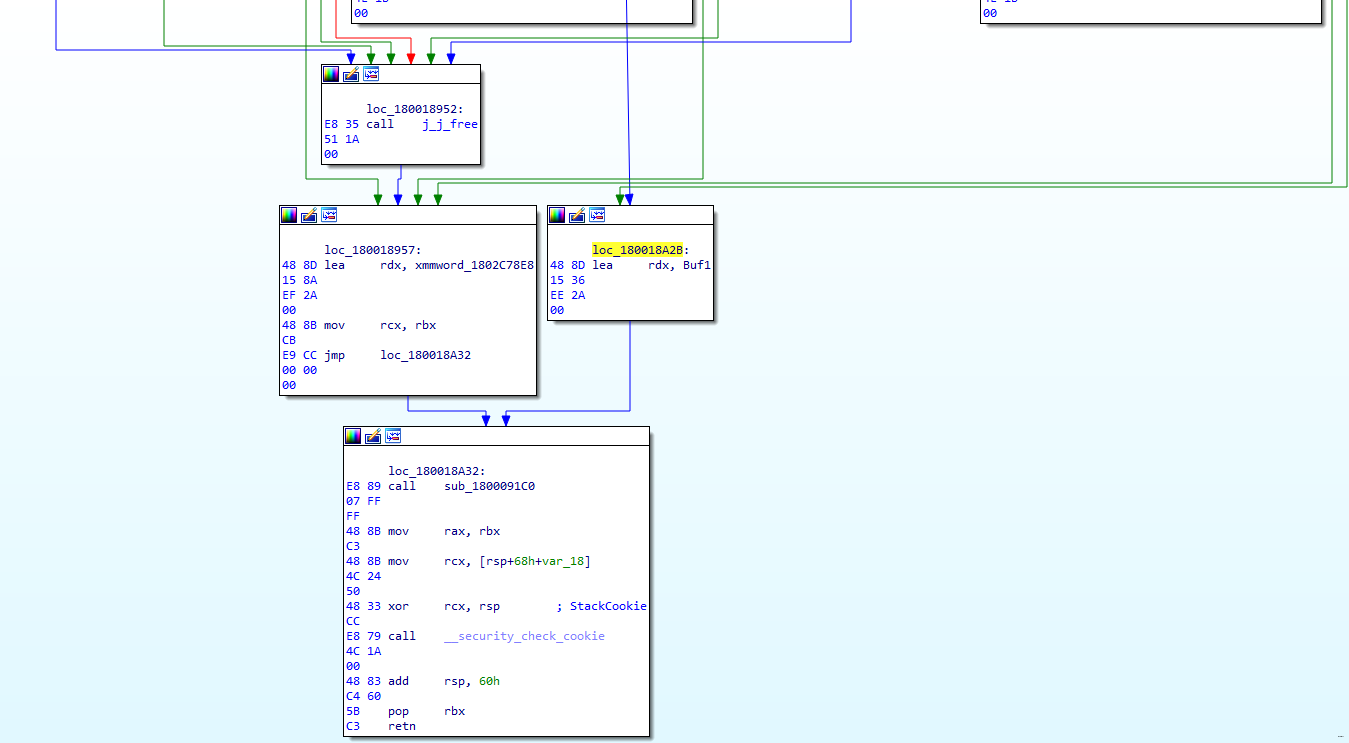Click pencil edit icon on loc_180018957 node
The image size is (1349, 743).
[309, 215]
